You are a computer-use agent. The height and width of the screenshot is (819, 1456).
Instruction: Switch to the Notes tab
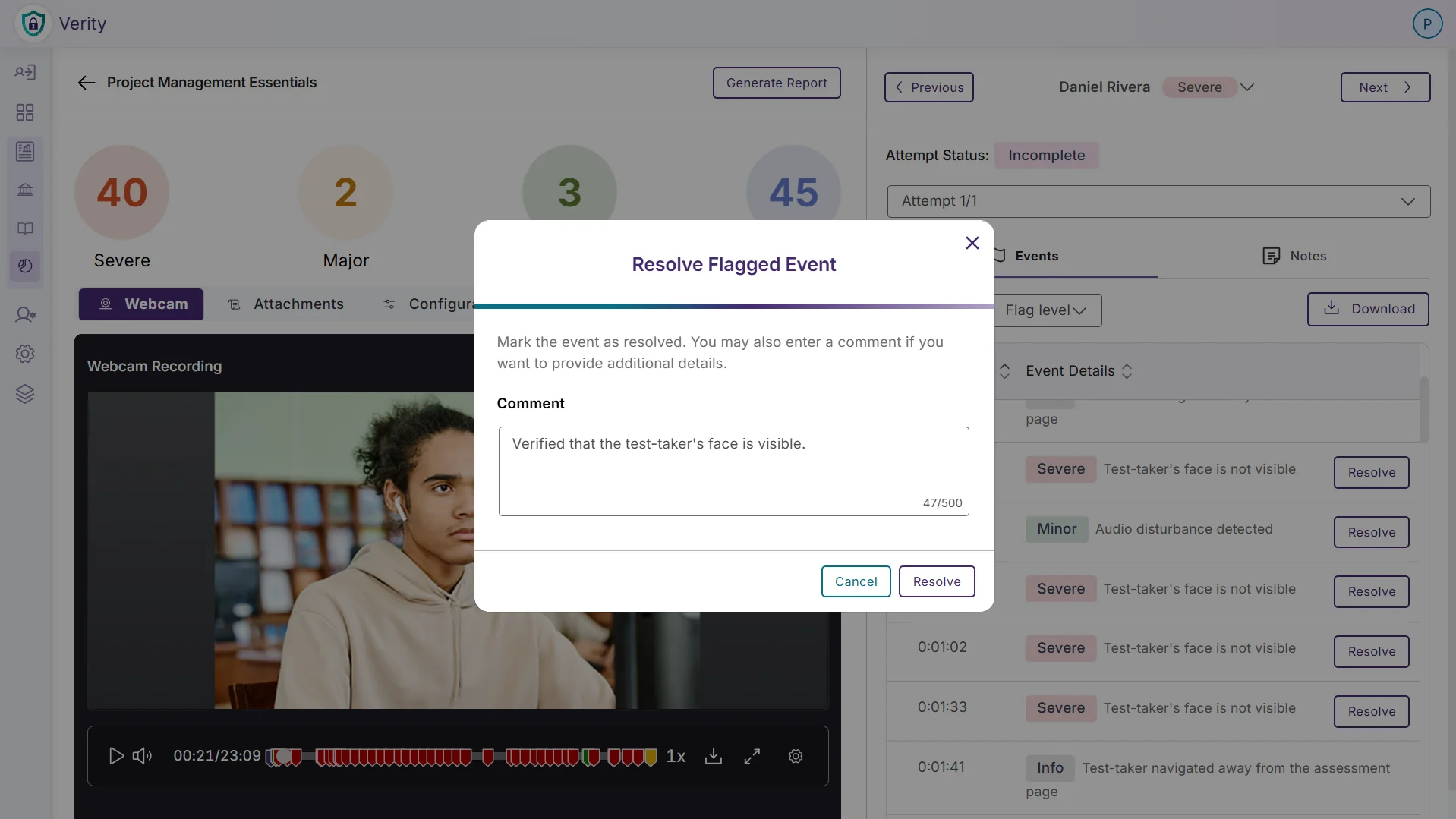1294,256
